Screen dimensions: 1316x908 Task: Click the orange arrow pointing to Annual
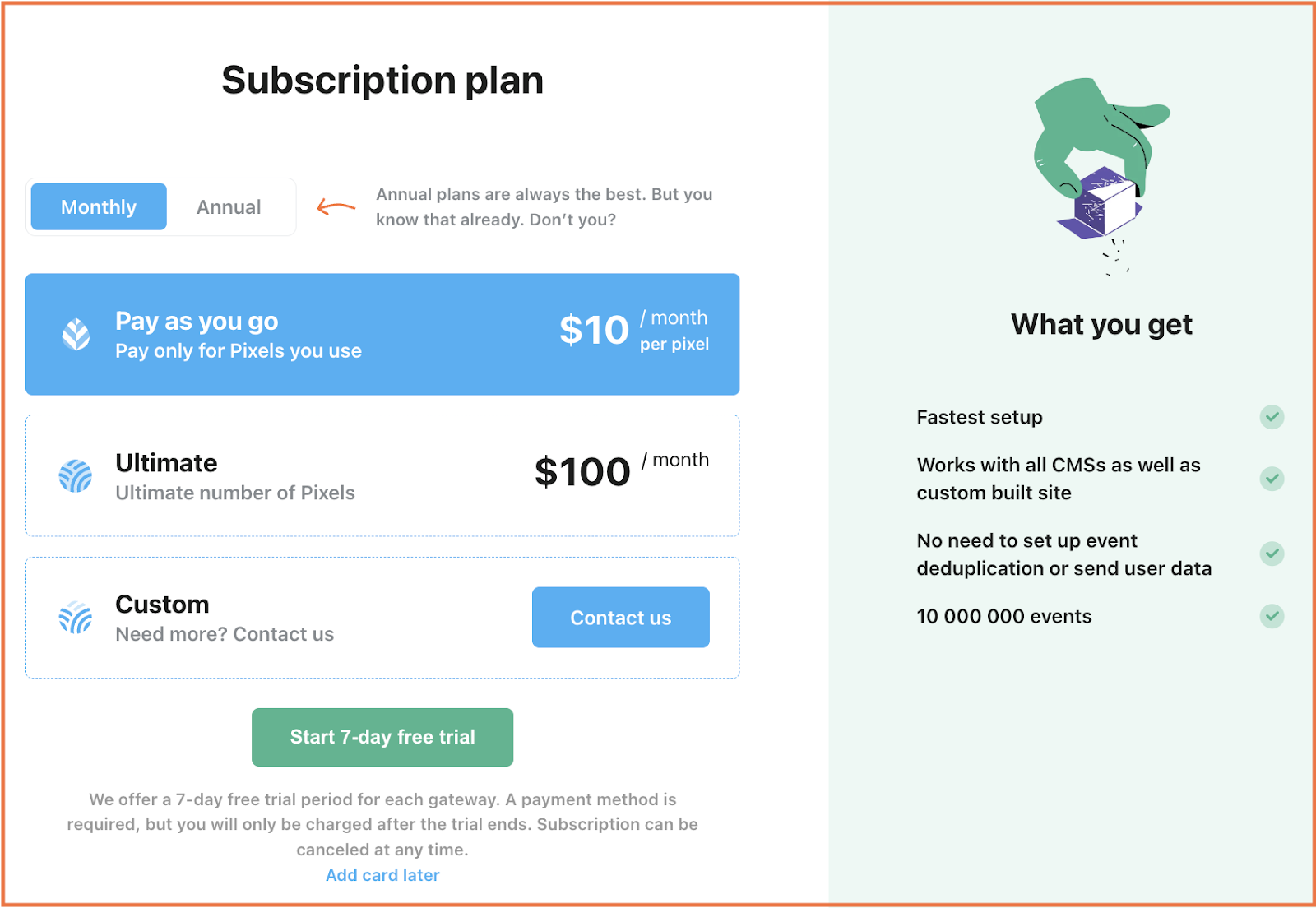[336, 206]
